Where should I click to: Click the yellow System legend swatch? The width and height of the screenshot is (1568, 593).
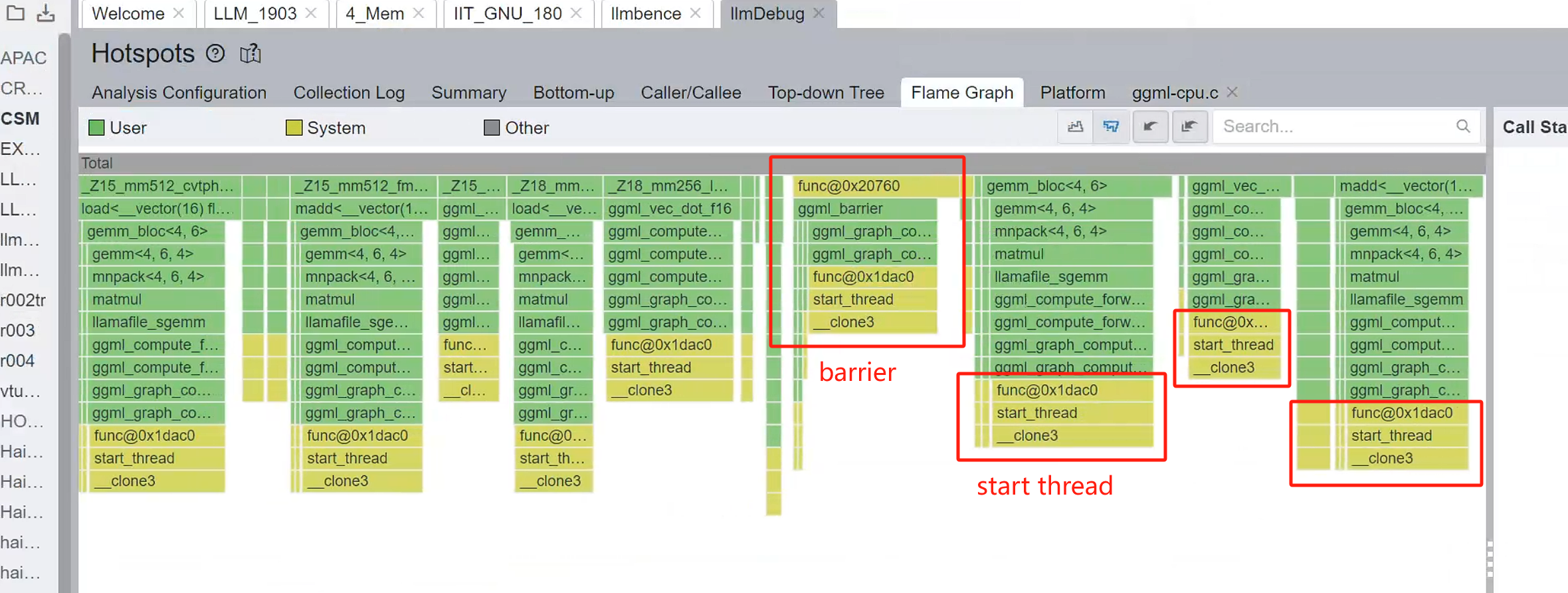click(294, 128)
